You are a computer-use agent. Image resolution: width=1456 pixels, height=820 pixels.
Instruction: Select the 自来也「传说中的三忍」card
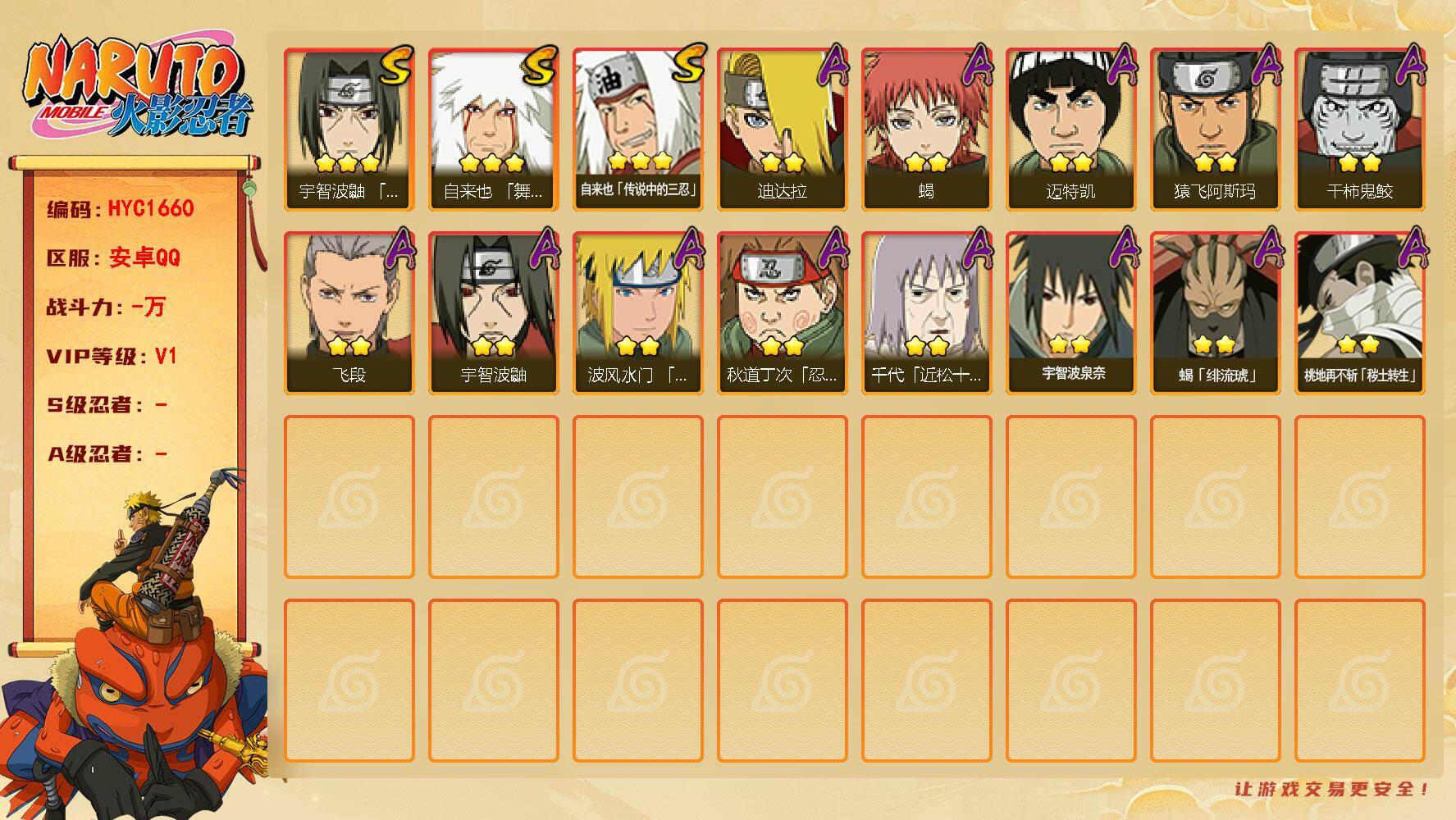[637, 130]
